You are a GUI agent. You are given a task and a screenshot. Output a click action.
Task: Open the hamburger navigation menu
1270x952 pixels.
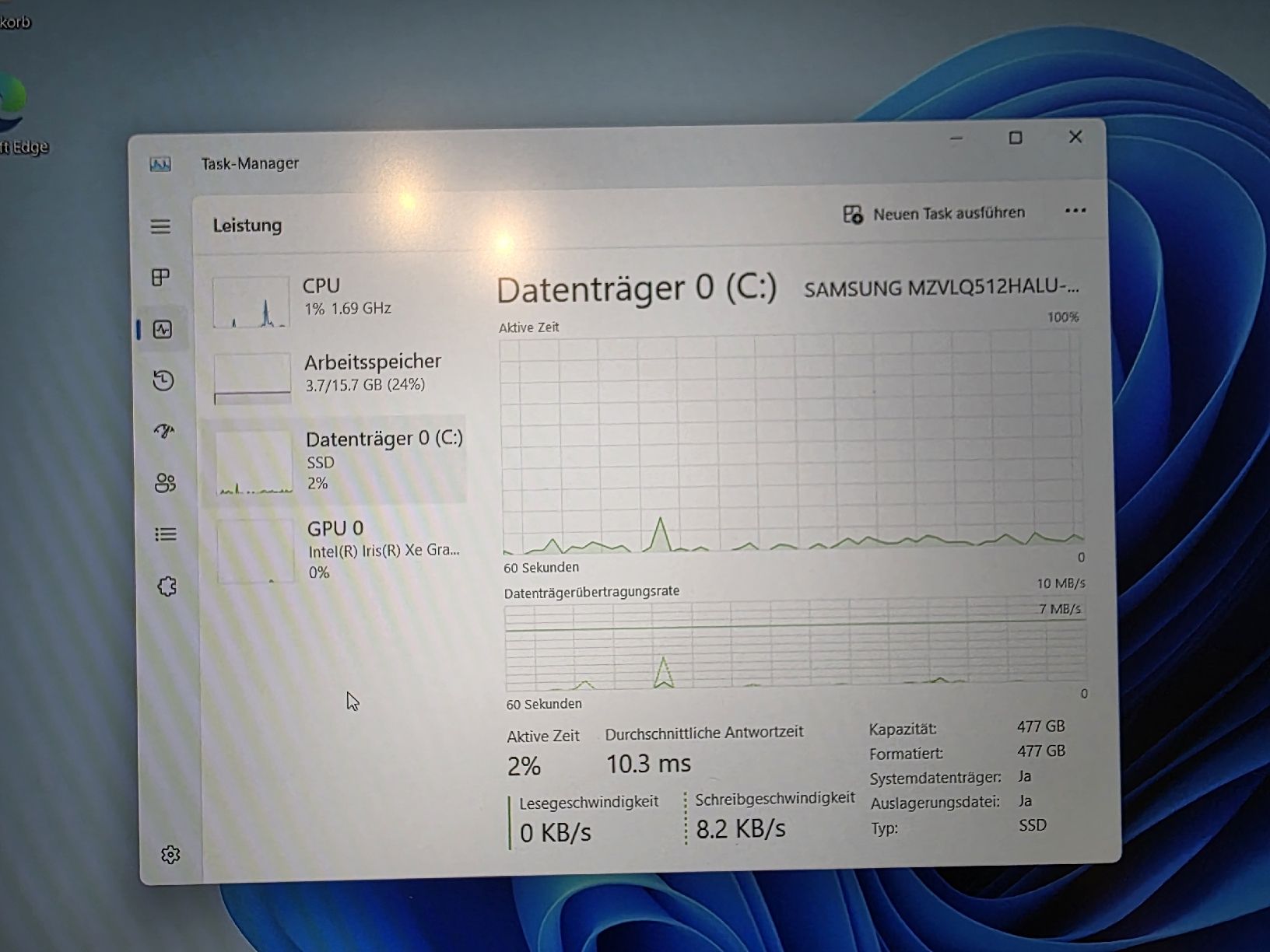pyautogui.click(x=160, y=226)
